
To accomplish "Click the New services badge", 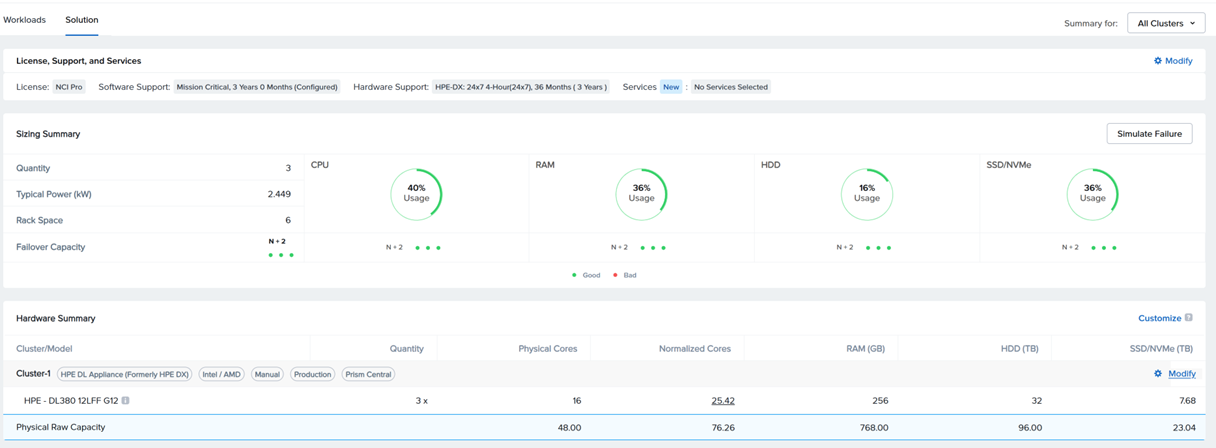I will pos(671,87).
